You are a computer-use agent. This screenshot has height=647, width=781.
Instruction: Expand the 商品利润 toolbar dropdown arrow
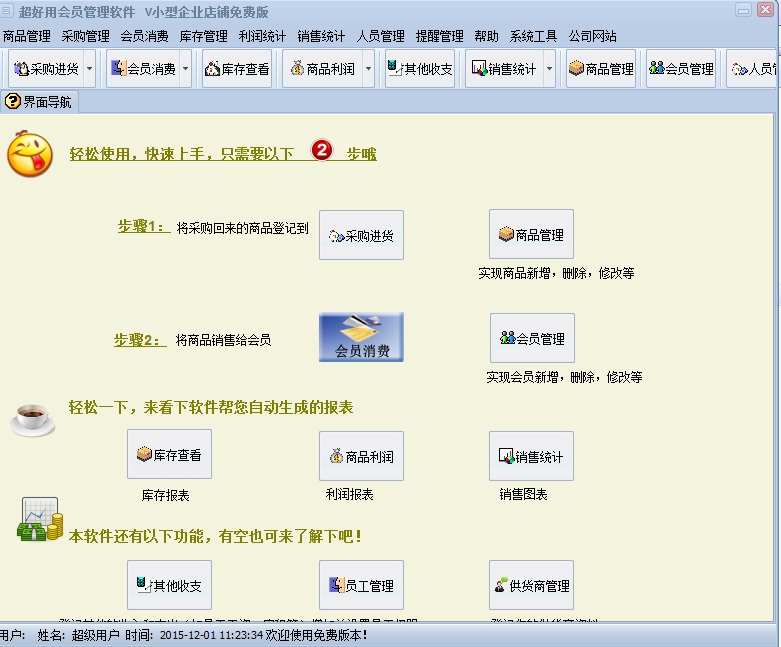(369, 69)
